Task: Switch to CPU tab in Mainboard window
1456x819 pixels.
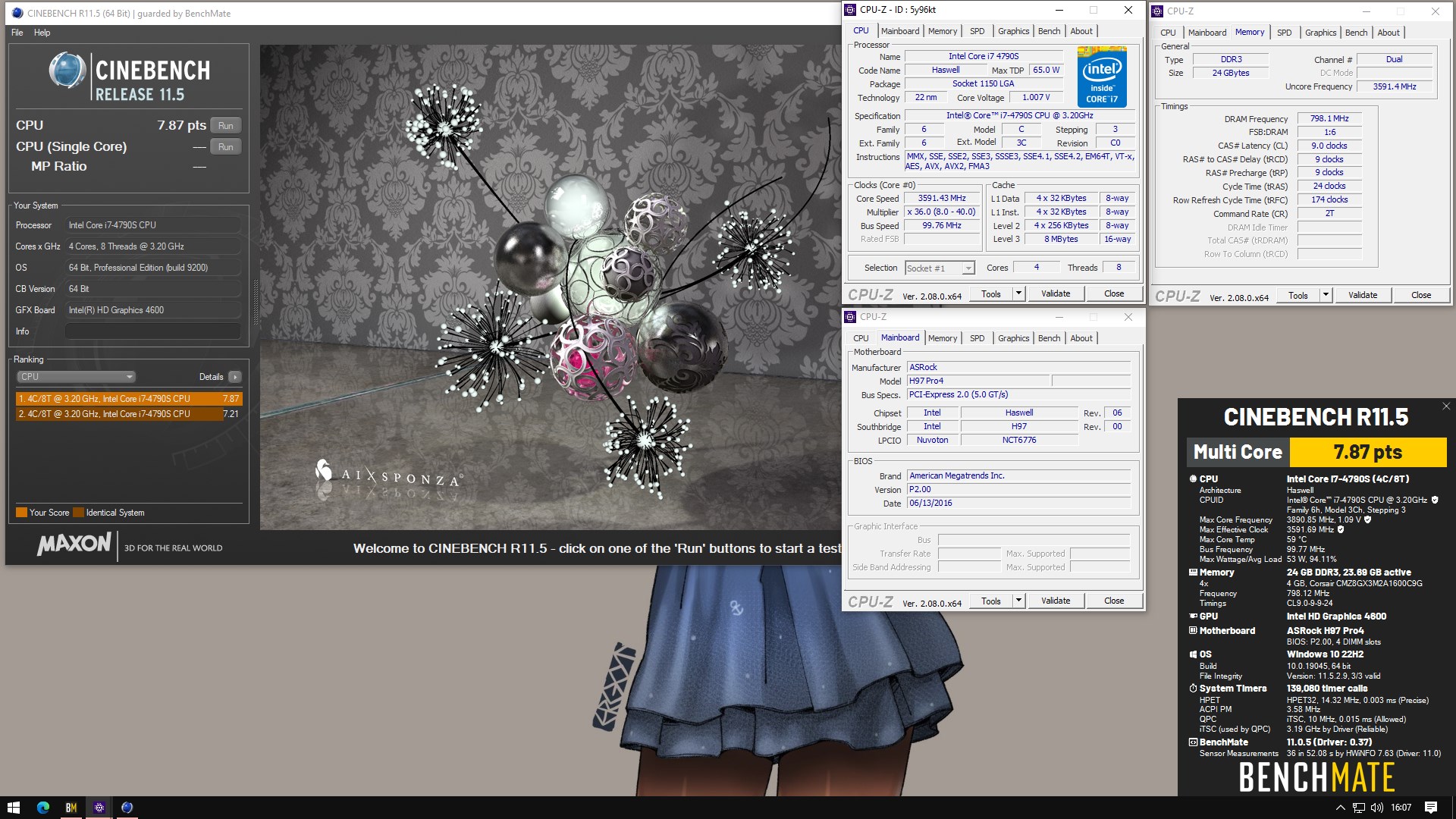Action: (x=861, y=338)
